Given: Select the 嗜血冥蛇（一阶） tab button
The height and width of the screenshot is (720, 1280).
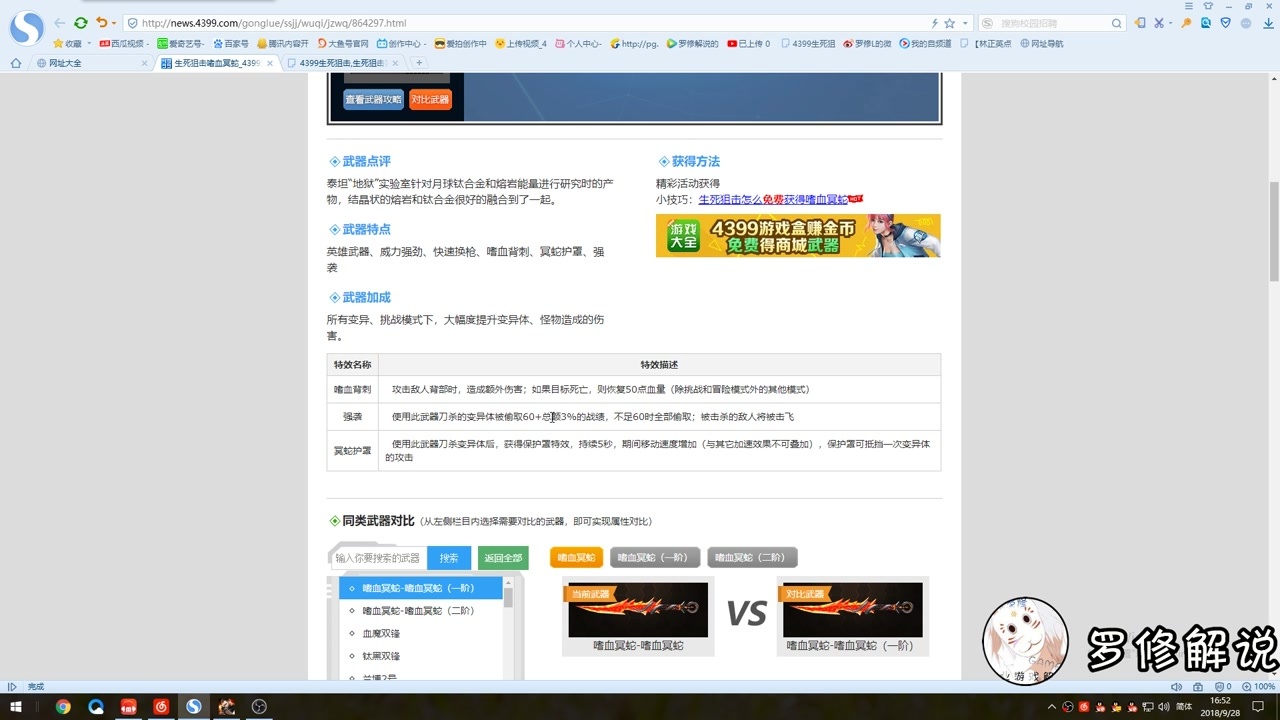Looking at the screenshot, I should [655, 558].
